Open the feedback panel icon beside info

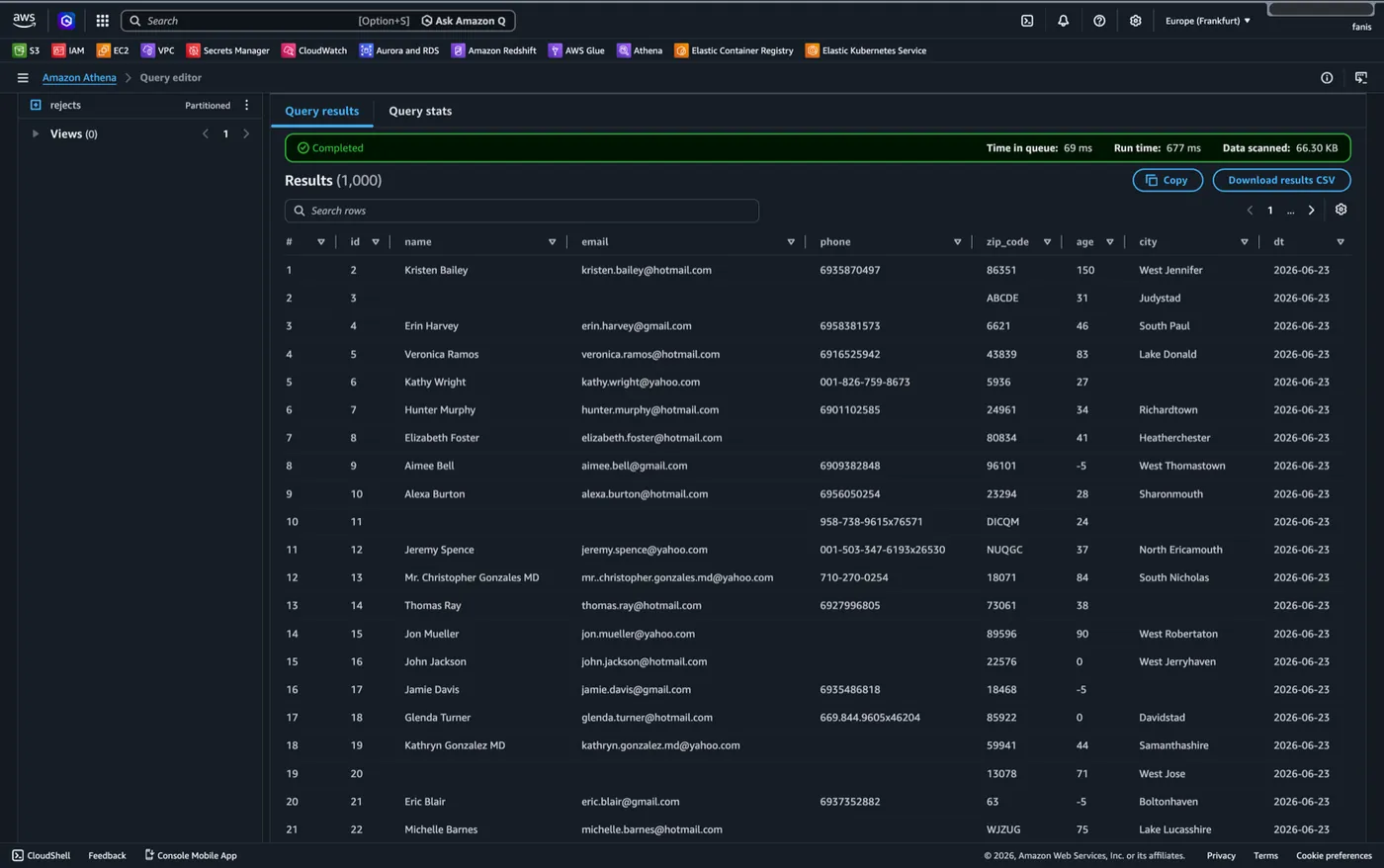[x=1361, y=77]
